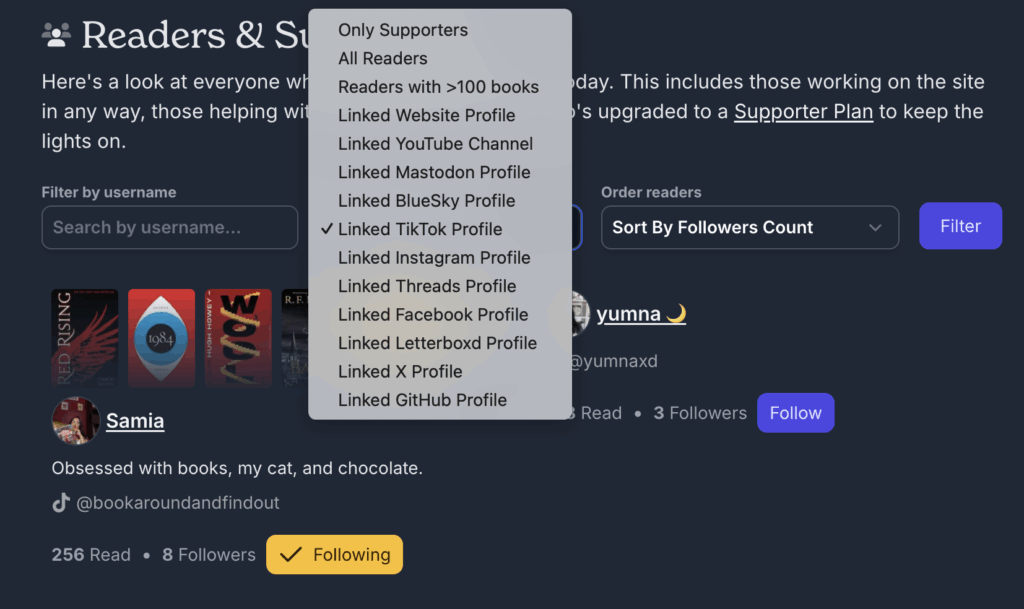Toggle the Following button for Samia
This screenshot has height=609, width=1024.
coord(334,555)
